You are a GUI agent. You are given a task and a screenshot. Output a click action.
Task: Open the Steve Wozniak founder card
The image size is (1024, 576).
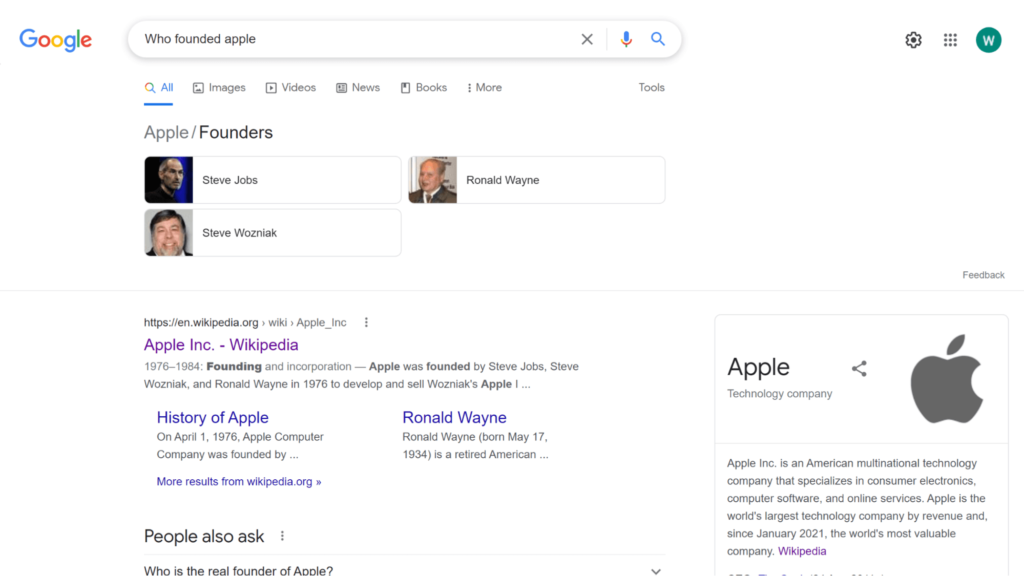click(x=272, y=232)
